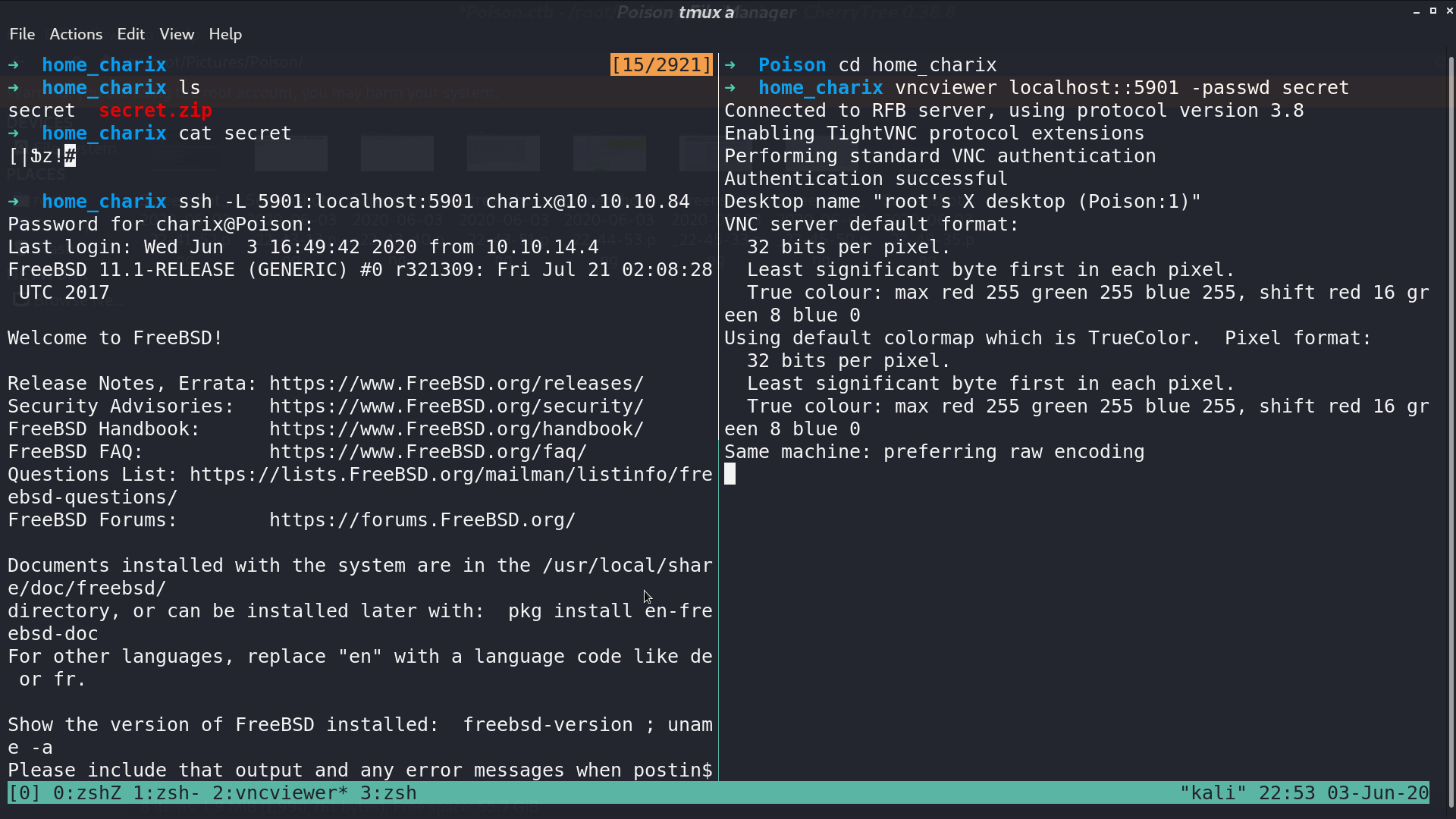
Task: Switch to the 3:zsh tmux window
Action: (388, 792)
